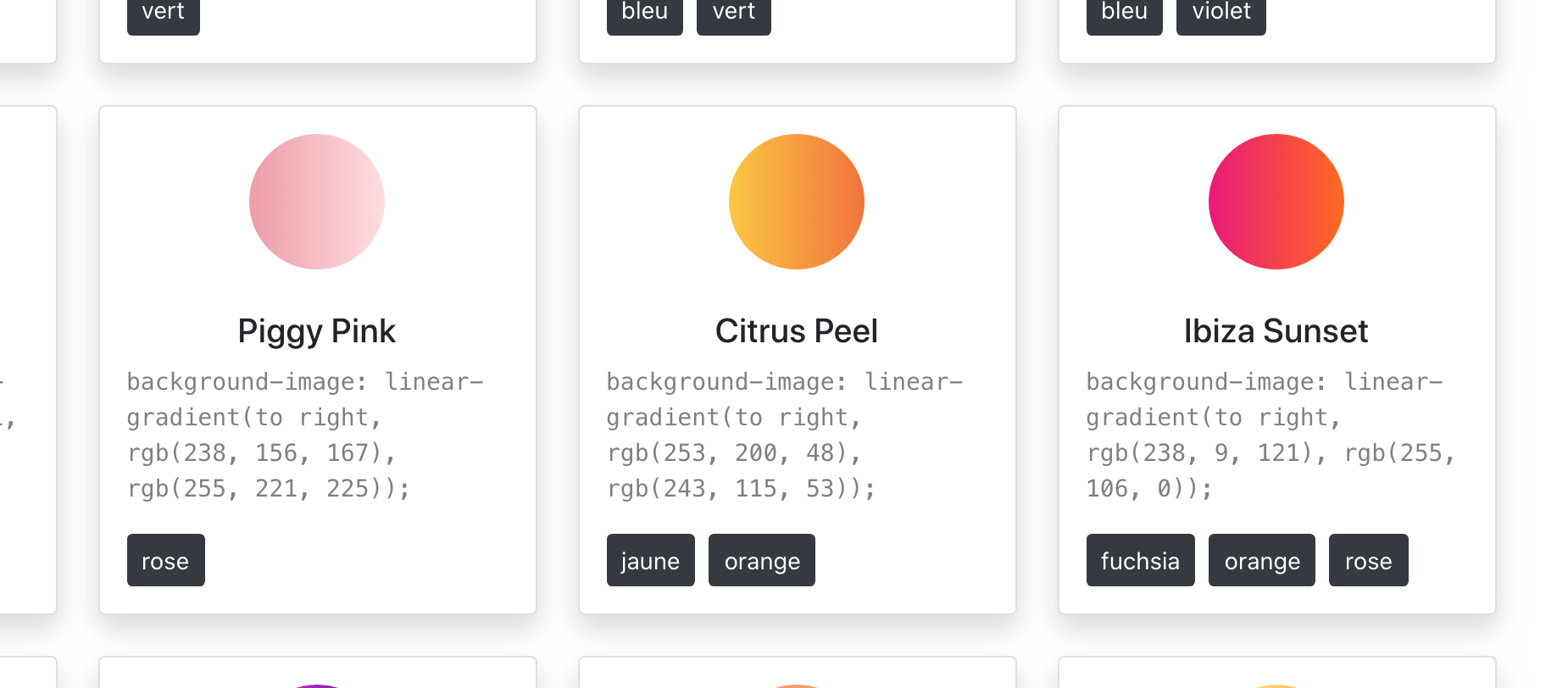The width and height of the screenshot is (1568, 688).
Task: Click the bleu tag beside violet
Action: tap(1124, 14)
